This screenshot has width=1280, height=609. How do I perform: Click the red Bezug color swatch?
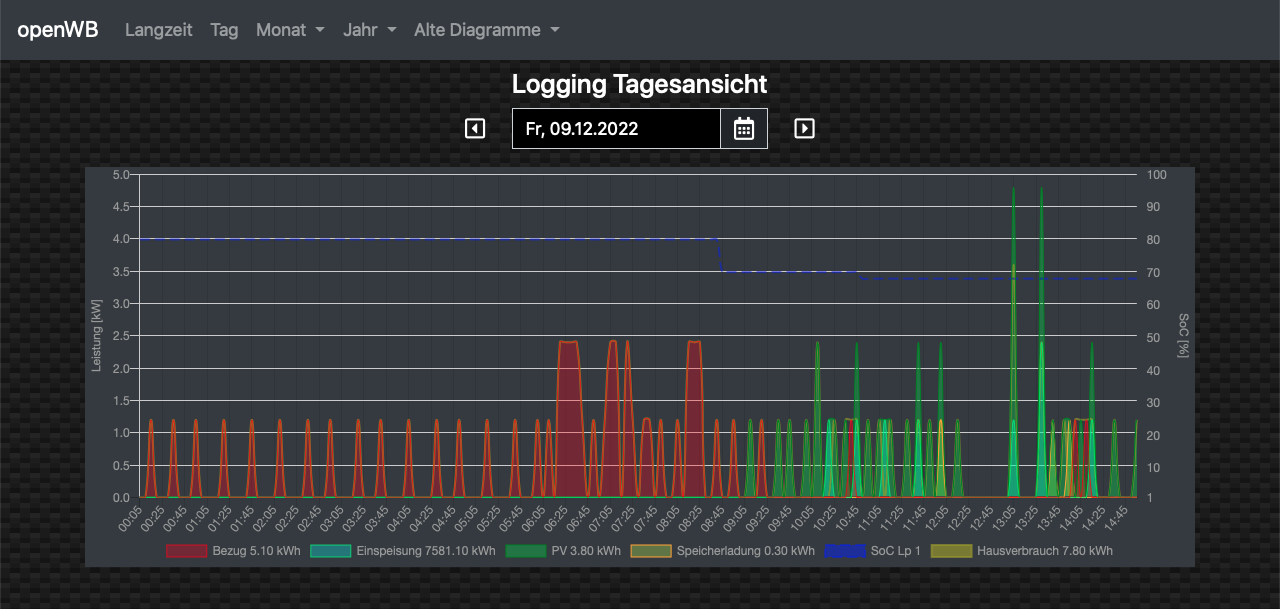[x=186, y=550]
